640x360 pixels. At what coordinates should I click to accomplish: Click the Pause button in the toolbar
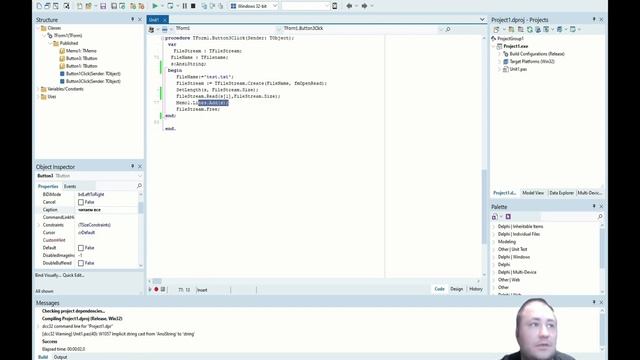184,6
